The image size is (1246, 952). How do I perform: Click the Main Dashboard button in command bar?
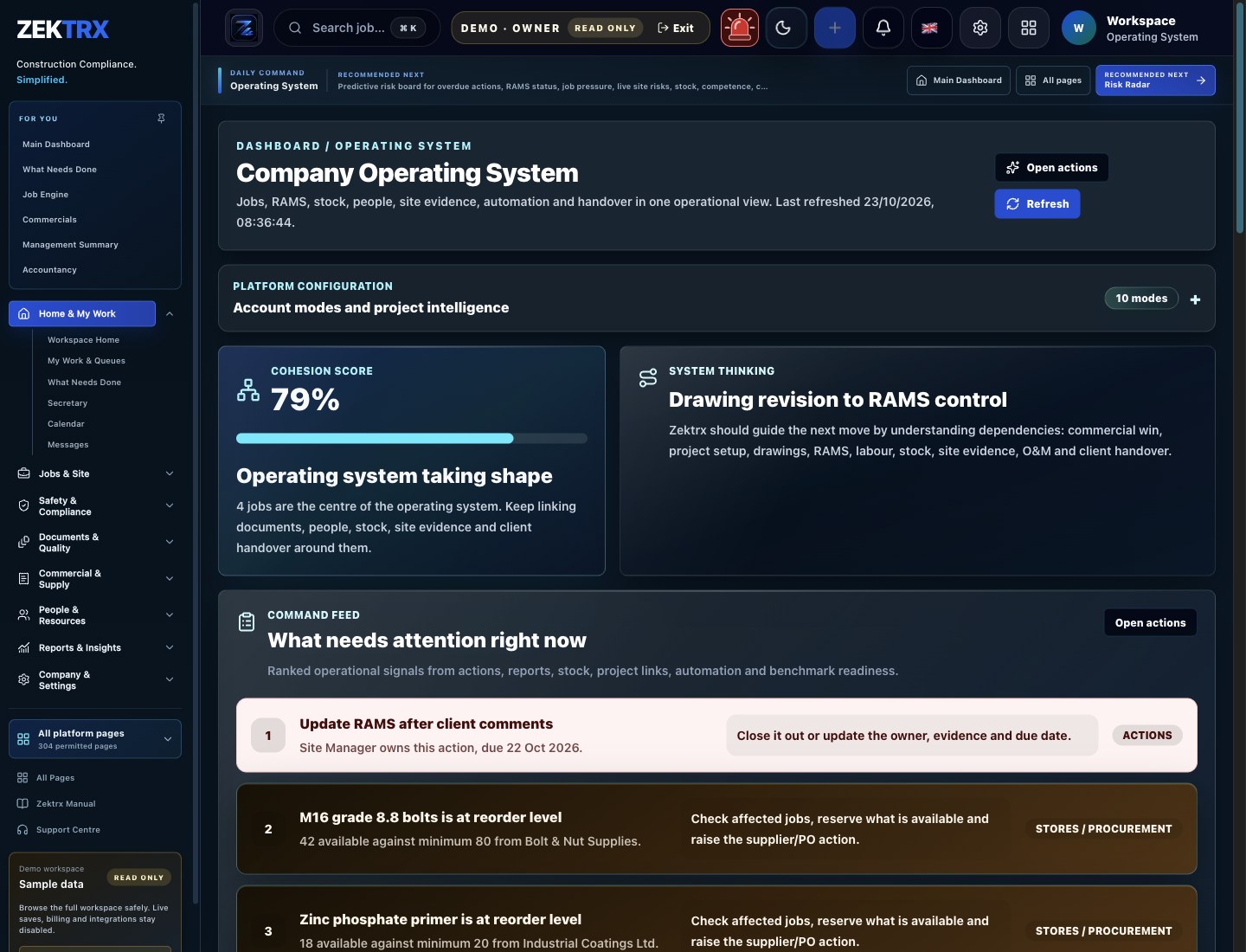coord(959,80)
